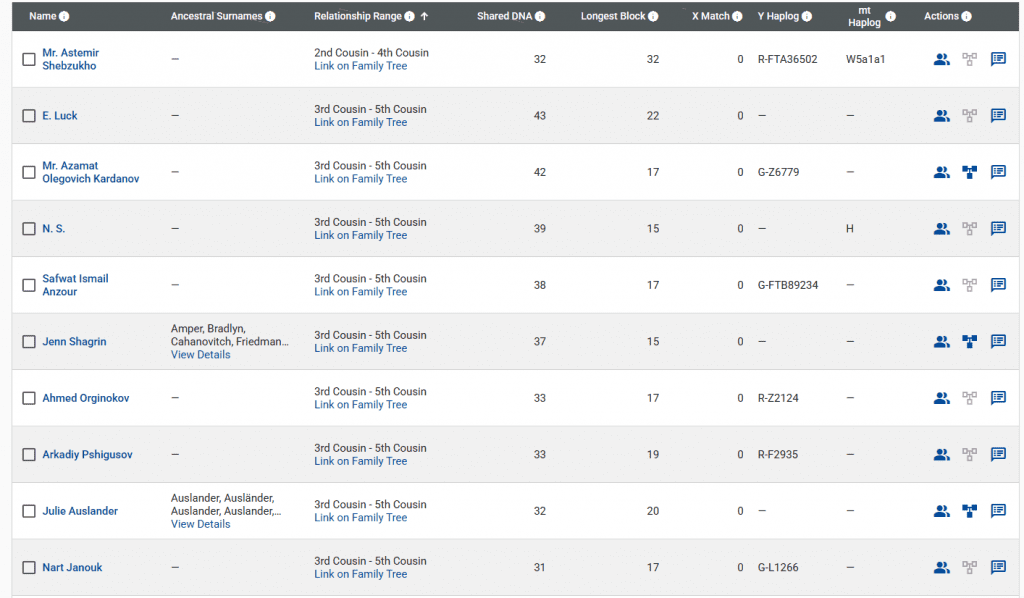Image resolution: width=1024 pixels, height=598 pixels.
Task: Click Link on Family Tree for N. S.
Action: 360,236
